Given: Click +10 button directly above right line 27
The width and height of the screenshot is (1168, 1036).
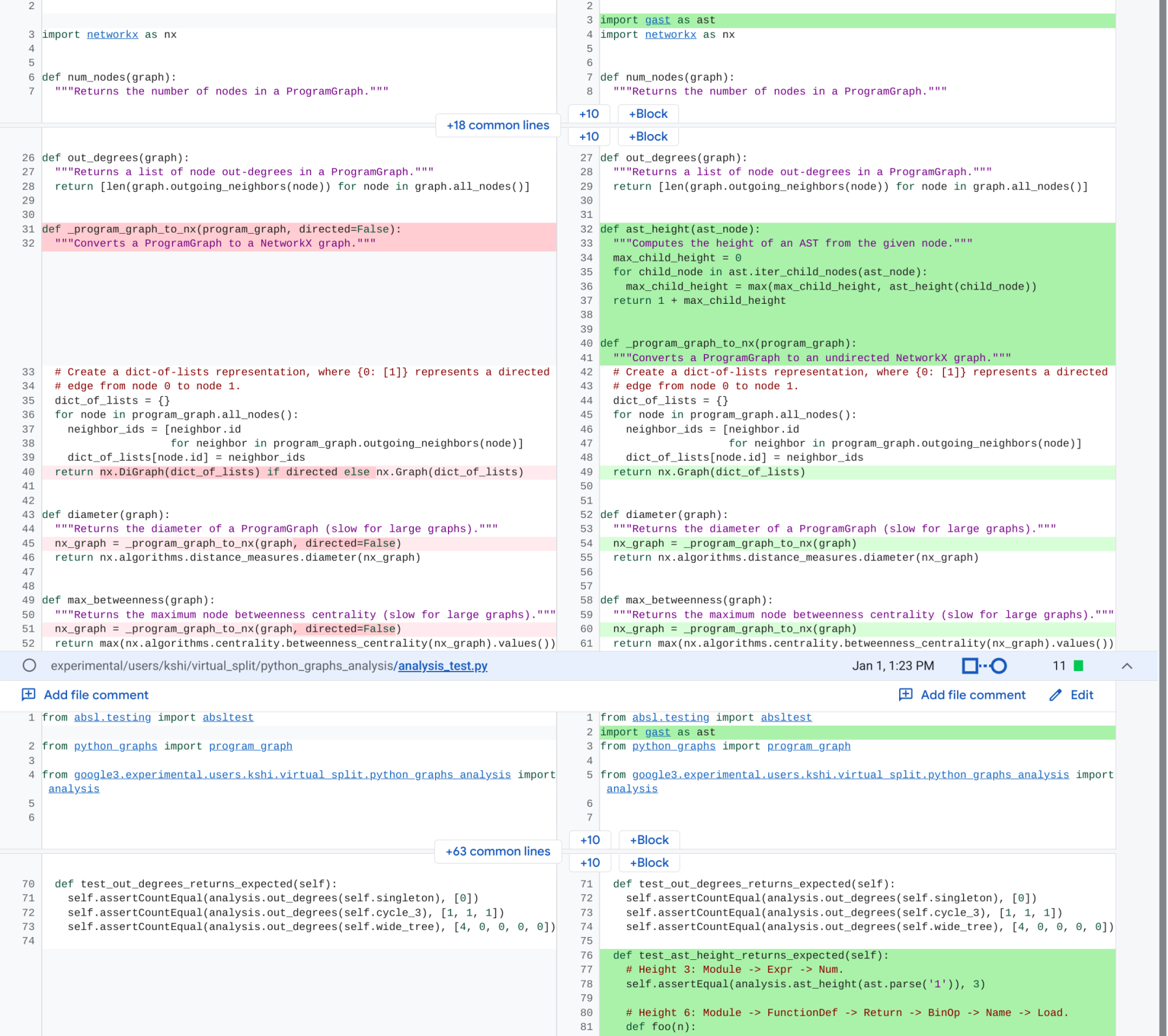Looking at the screenshot, I should (x=589, y=137).
